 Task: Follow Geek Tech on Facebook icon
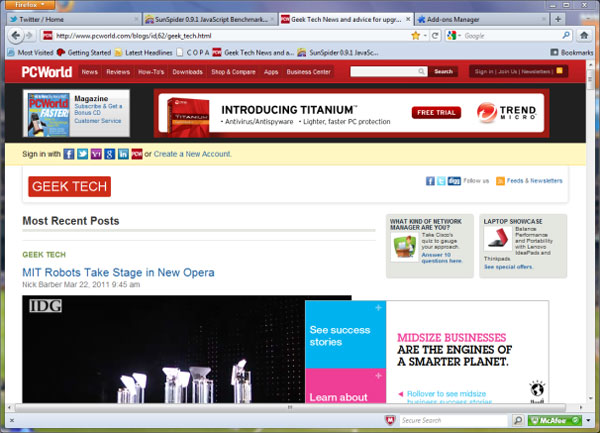pos(430,181)
